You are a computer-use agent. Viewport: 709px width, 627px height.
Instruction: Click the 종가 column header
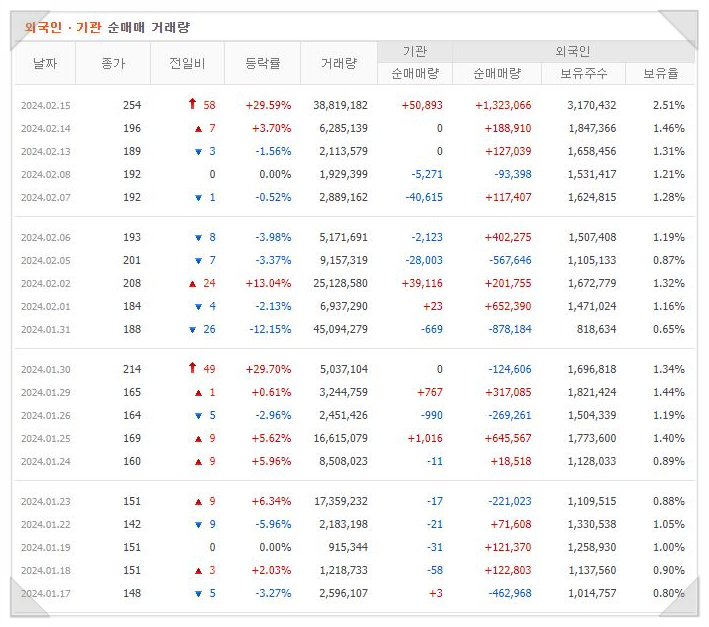point(113,63)
